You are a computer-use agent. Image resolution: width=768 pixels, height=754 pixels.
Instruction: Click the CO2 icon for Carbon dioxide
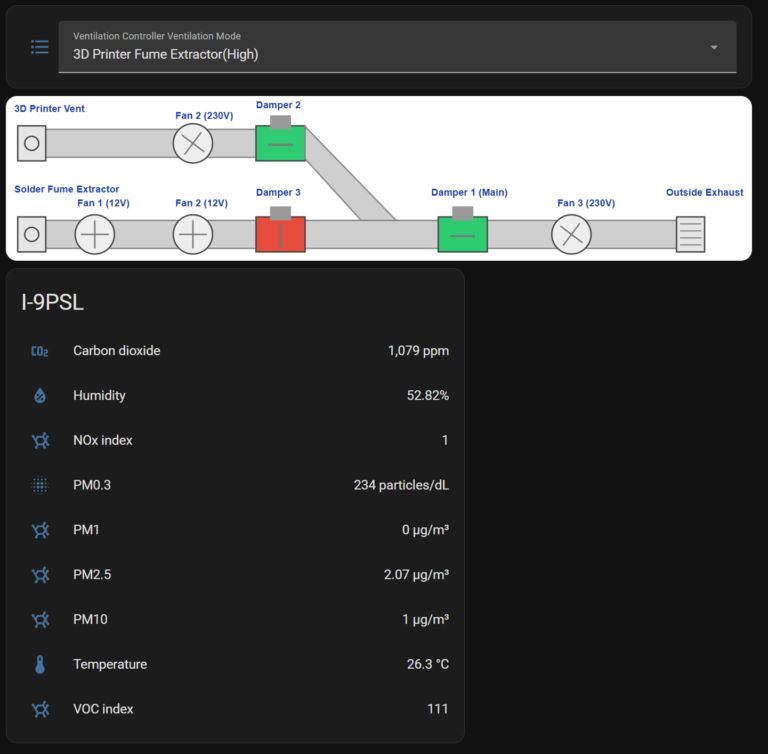click(40, 351)
